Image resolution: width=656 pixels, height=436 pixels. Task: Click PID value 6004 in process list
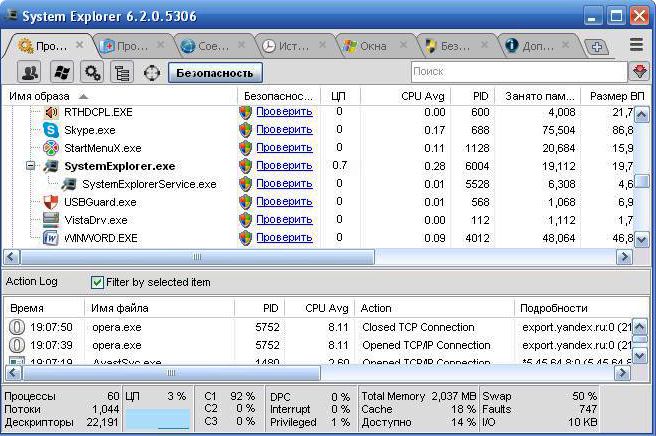[x=477, y=166]
